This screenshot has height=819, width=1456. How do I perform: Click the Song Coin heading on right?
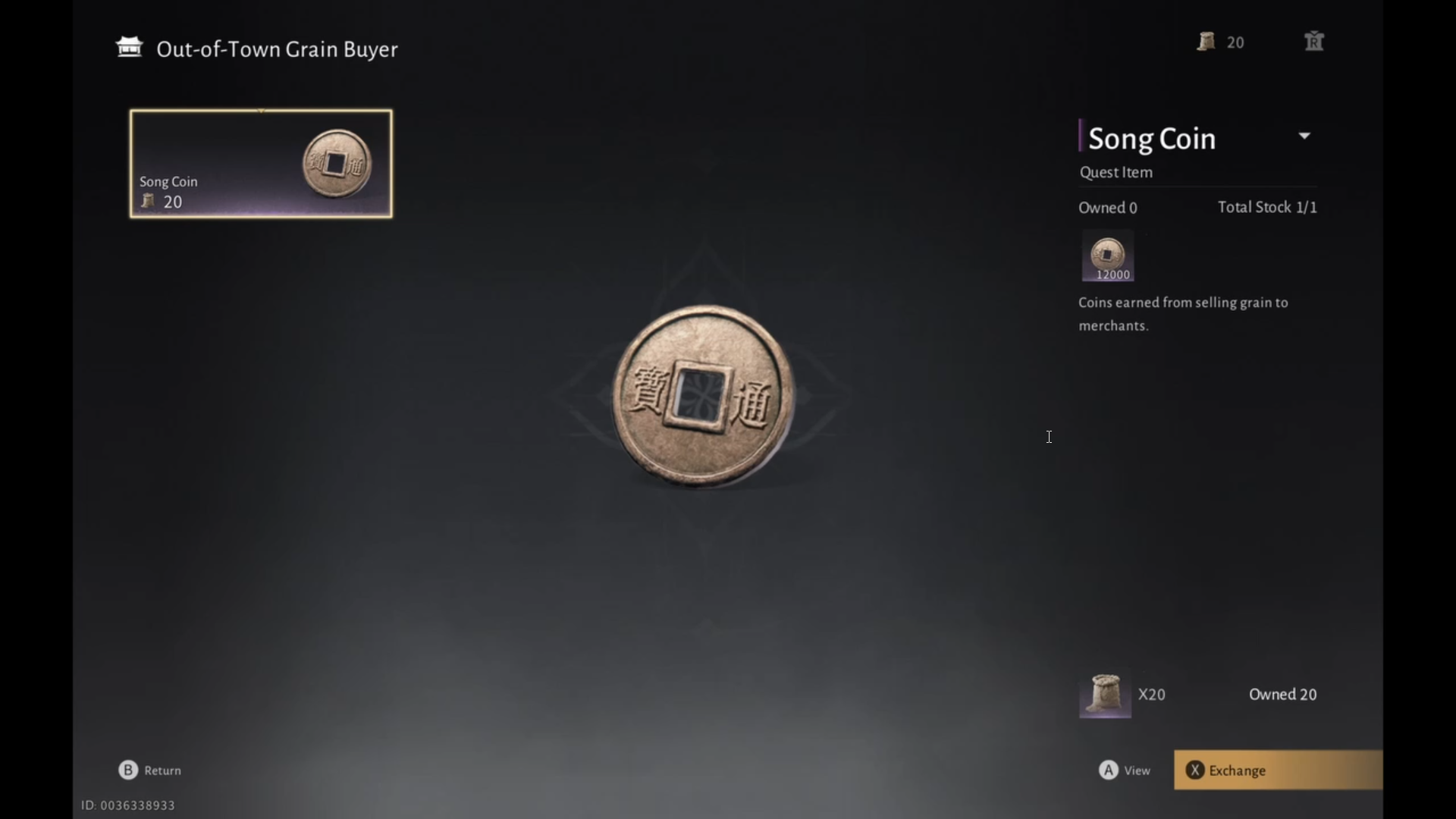1152,139
